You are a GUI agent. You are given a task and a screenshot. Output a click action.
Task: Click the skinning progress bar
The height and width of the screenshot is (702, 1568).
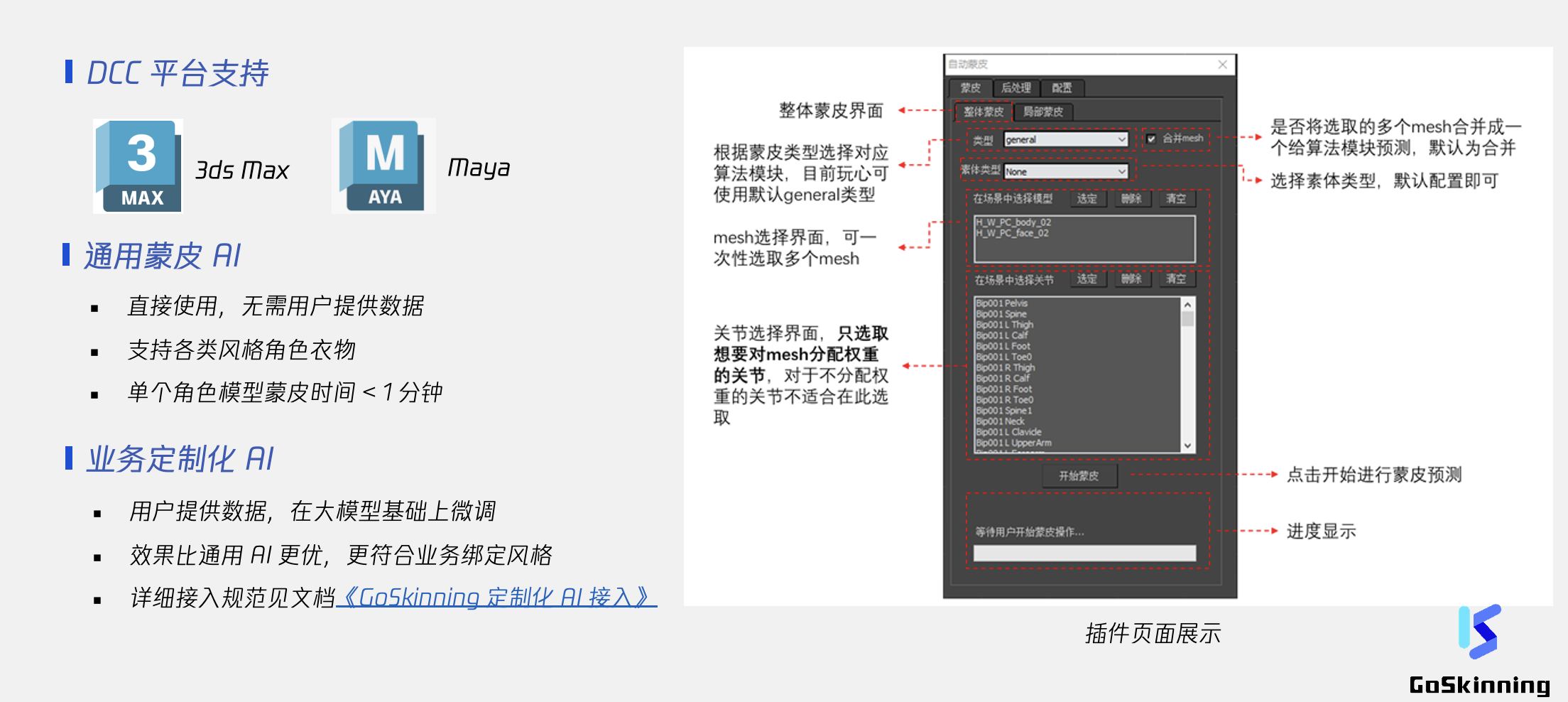pos(1084,553)
